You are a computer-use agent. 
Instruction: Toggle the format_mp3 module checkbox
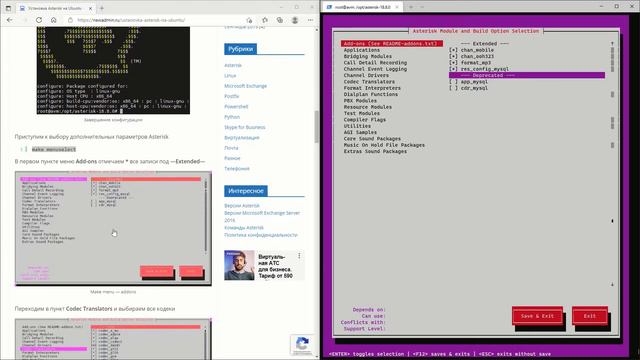pos(453,62)
